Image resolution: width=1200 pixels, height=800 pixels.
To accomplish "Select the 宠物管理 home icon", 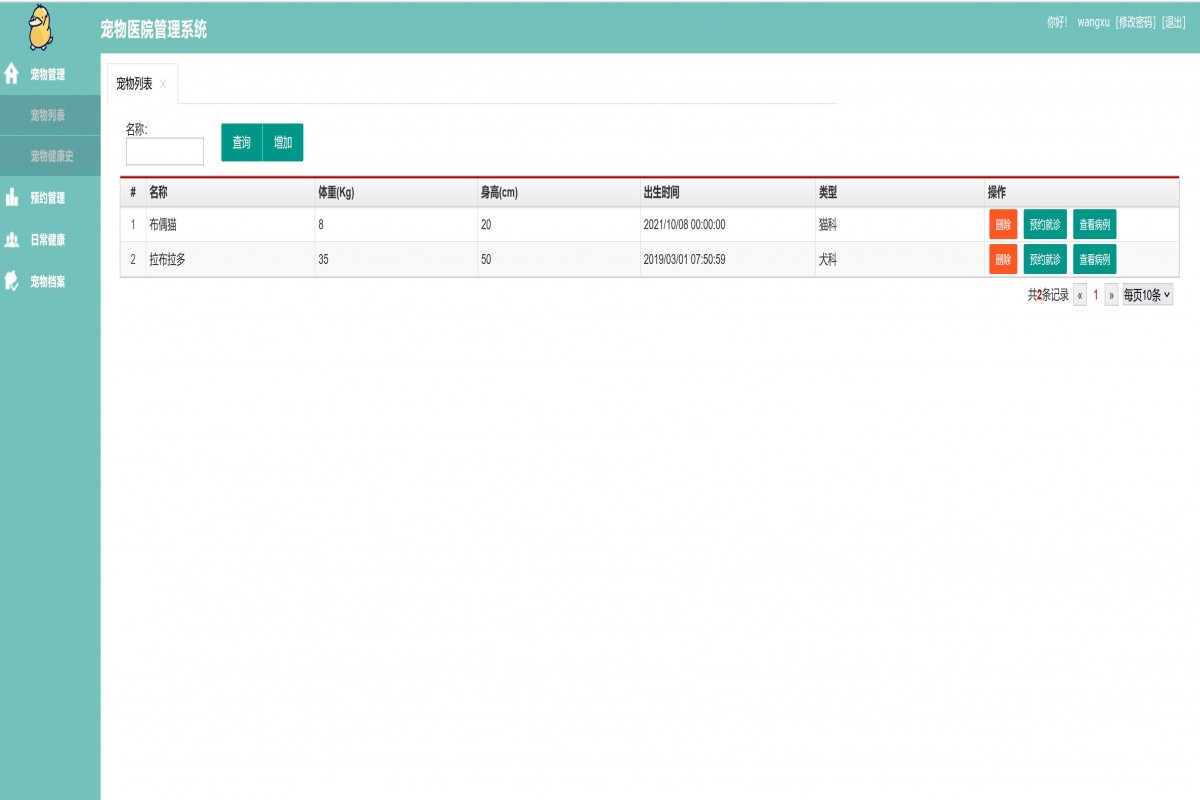I will click(11, 73).
